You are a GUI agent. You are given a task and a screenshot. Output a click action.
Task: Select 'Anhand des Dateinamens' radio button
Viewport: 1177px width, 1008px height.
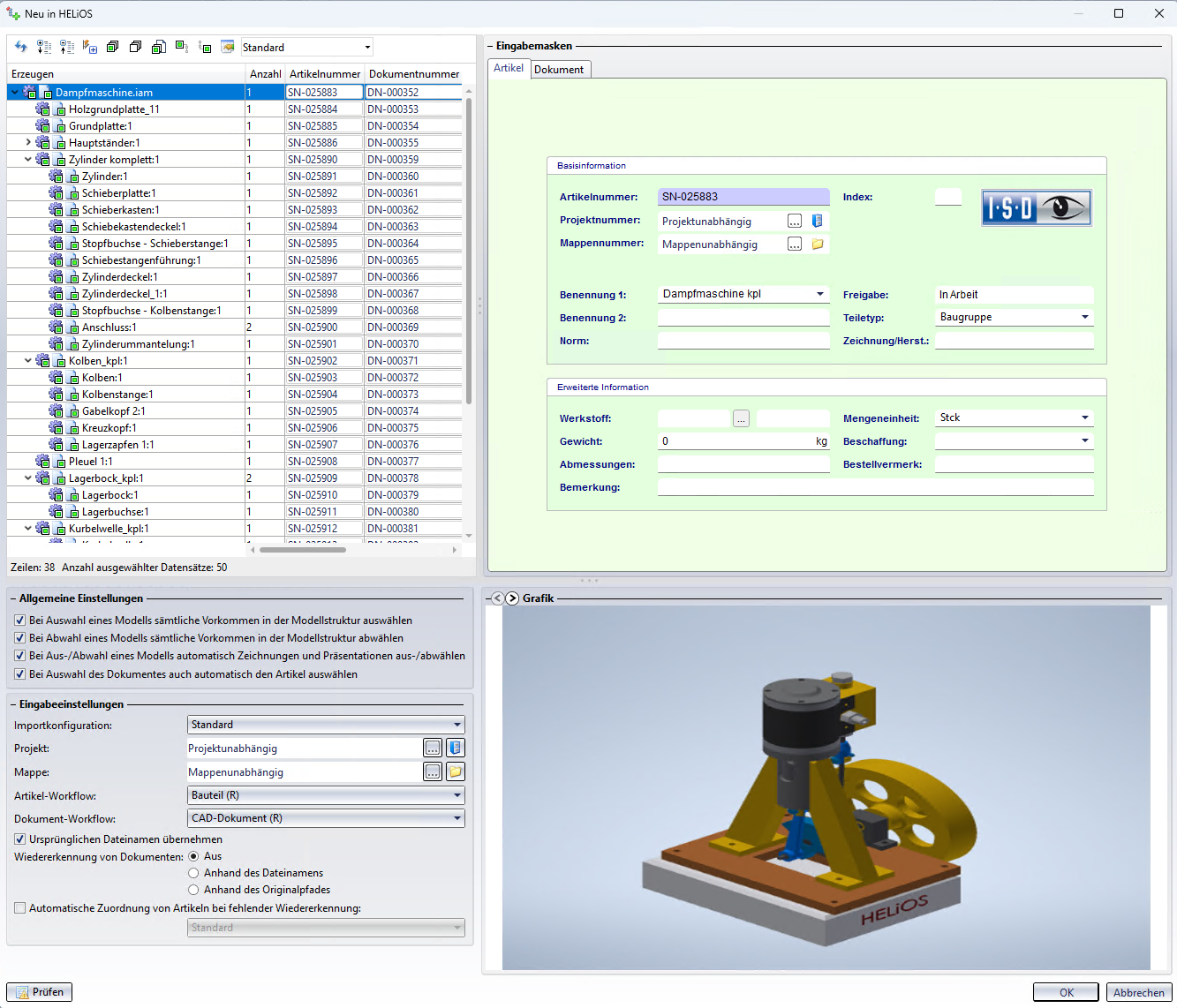coord(193,873)
